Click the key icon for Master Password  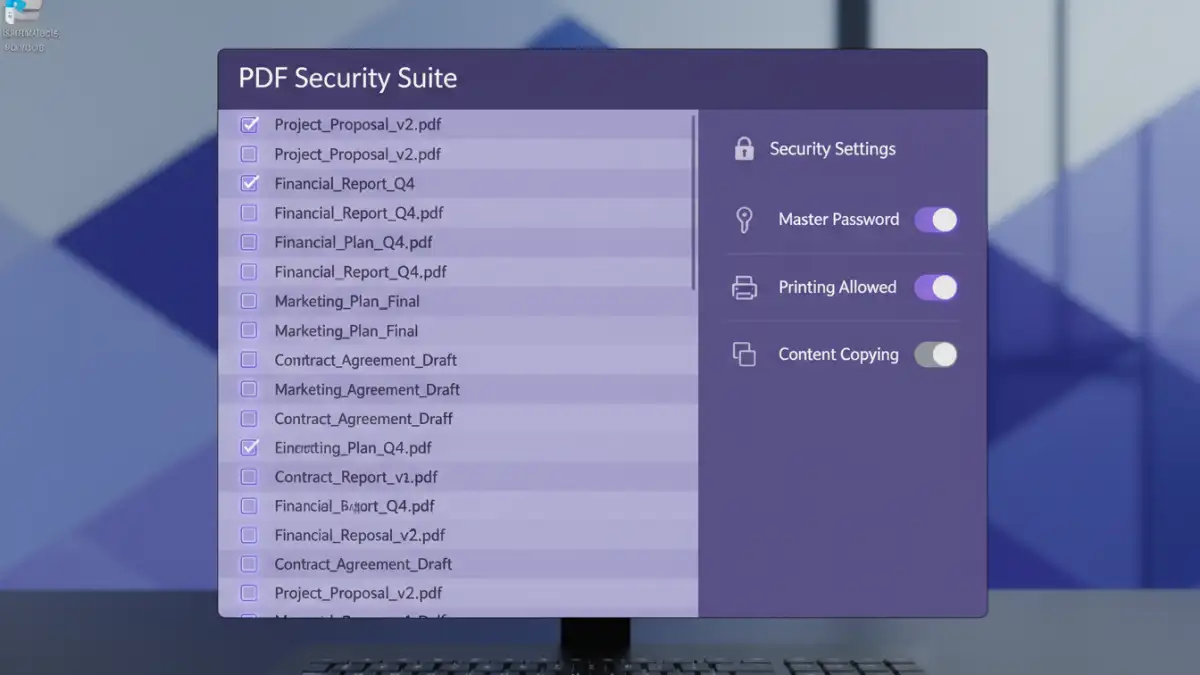[x=744, y=219]
